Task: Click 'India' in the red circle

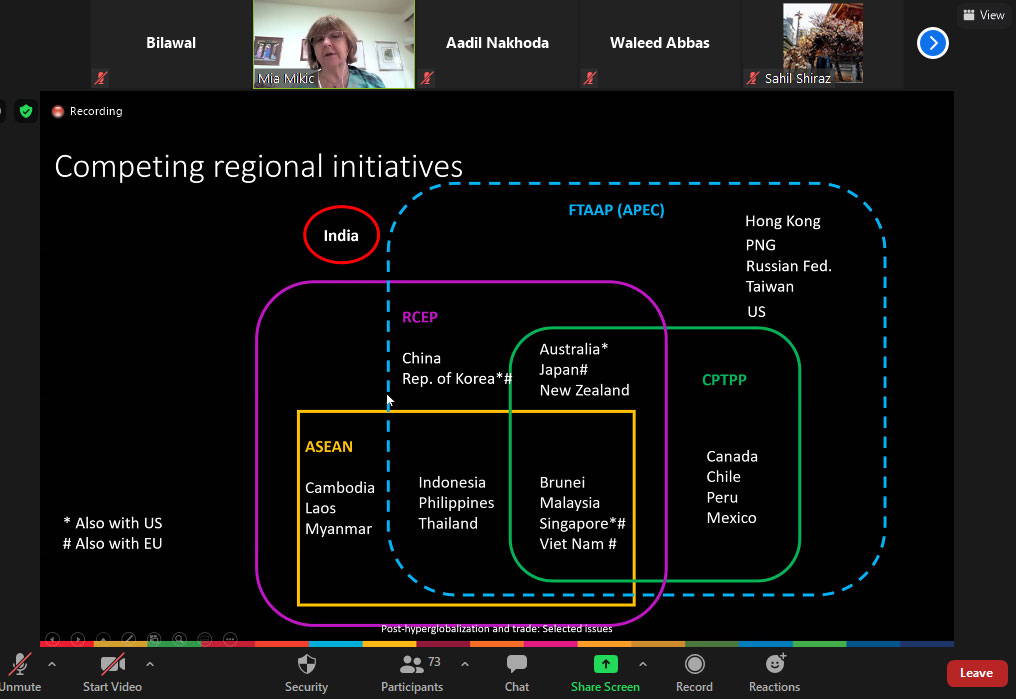Action: 341,235
